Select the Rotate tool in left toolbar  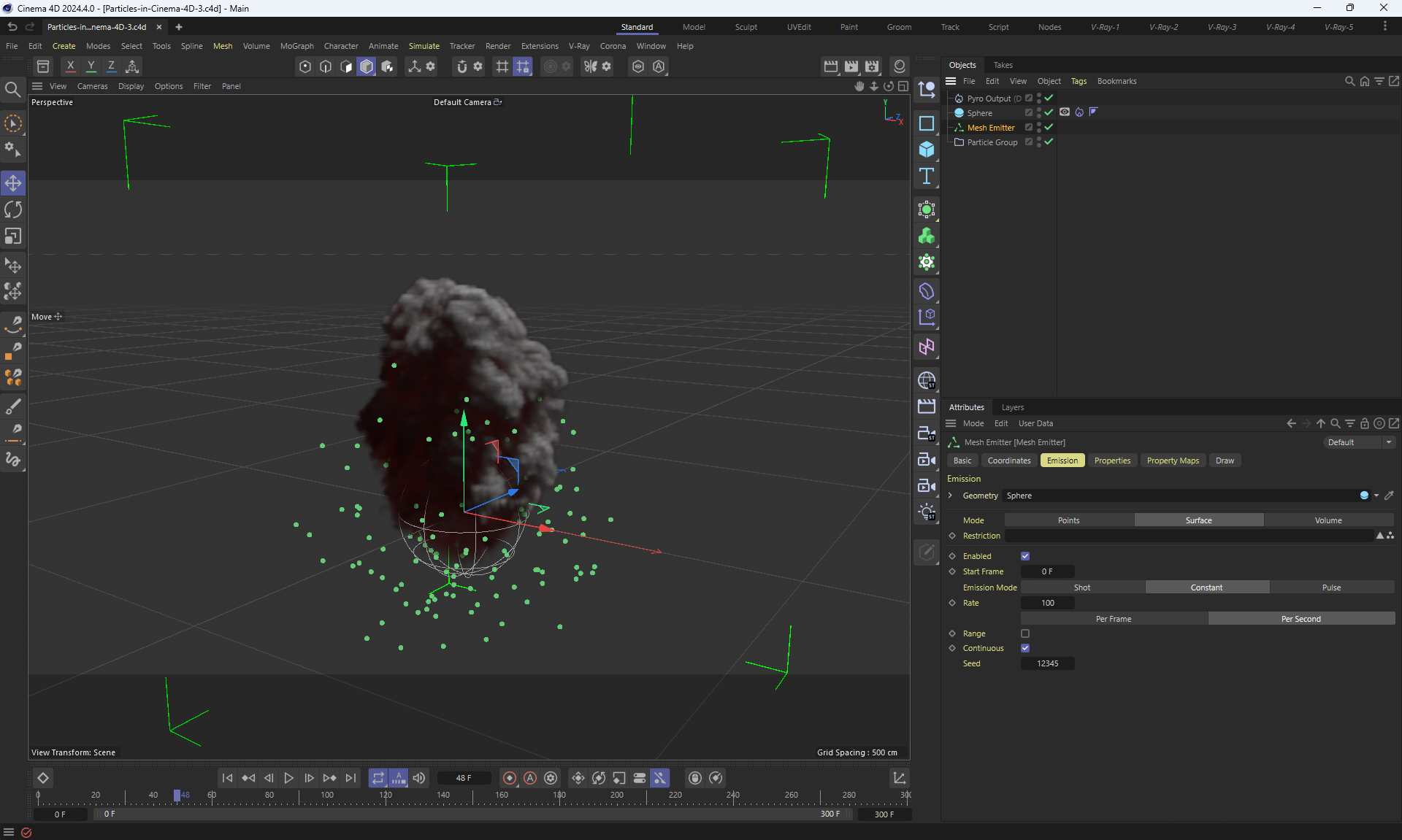[13, 210]
